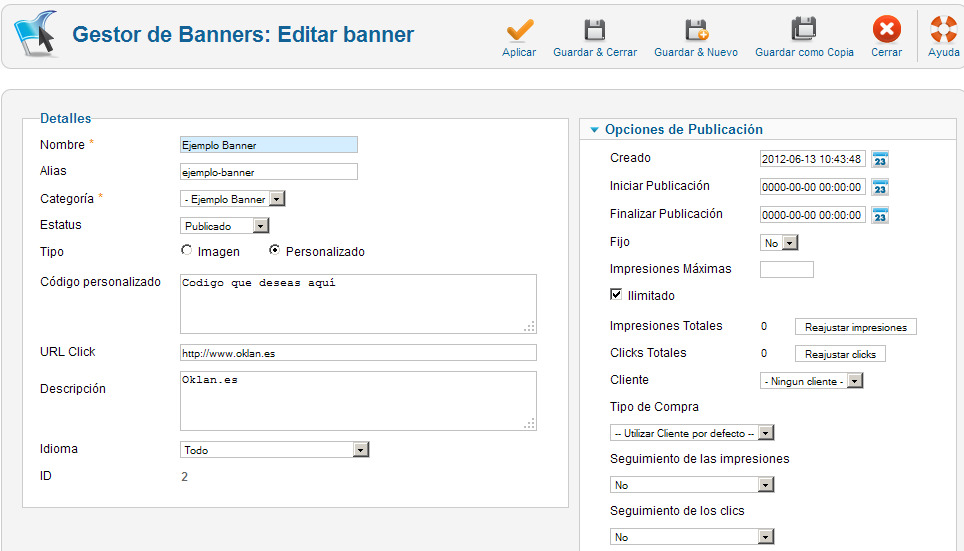
Task: Expand the Idioma dropdown
Action: [x=275, y=450]
